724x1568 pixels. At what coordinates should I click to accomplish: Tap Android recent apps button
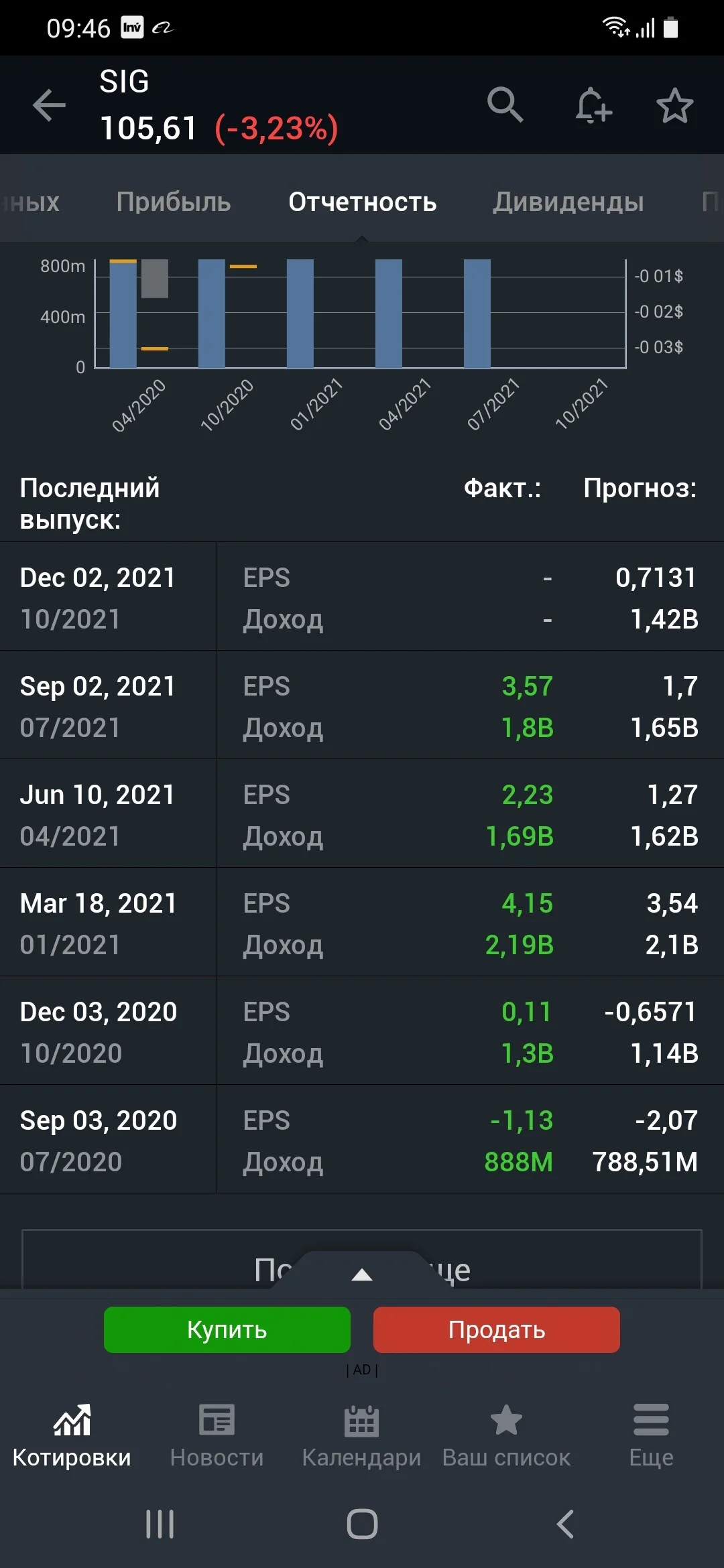[x=160, y=1524]
